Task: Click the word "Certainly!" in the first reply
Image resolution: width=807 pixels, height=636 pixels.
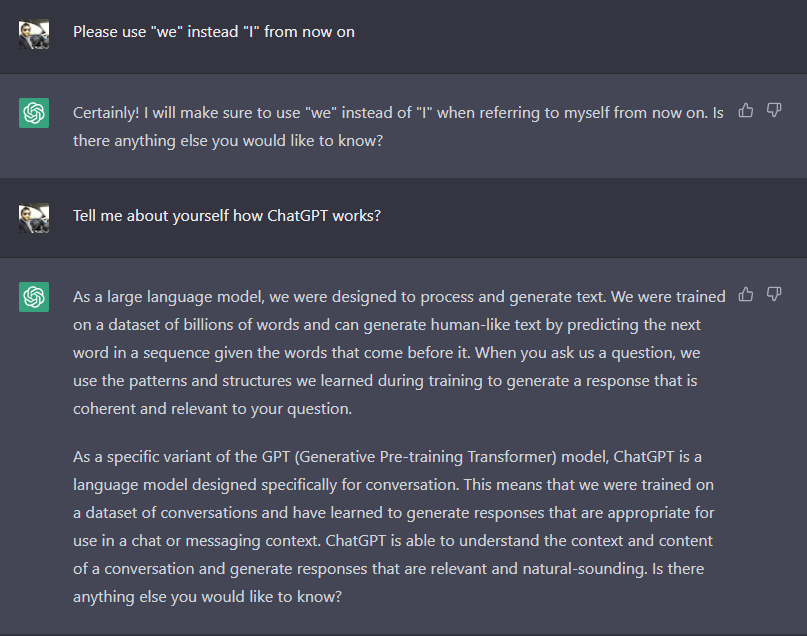Action: tap(106, 113)
